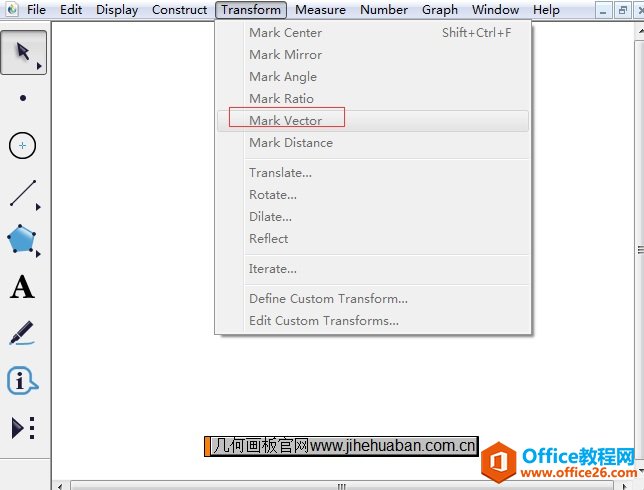Open the Measure menu

tap(320, 9)
